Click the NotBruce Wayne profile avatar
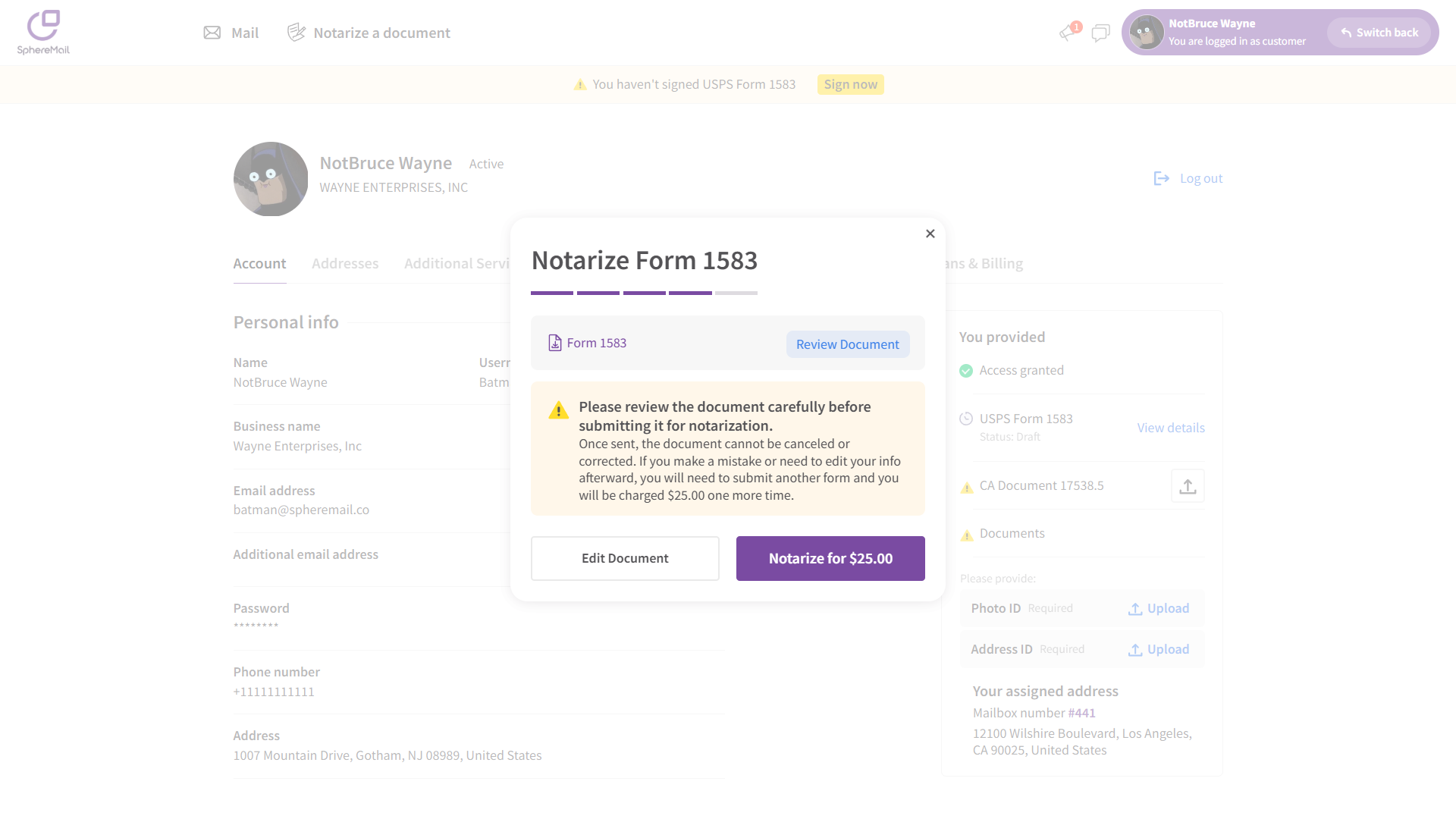The height and width of the screenshot is (819, 1456). tap(271, 179)
